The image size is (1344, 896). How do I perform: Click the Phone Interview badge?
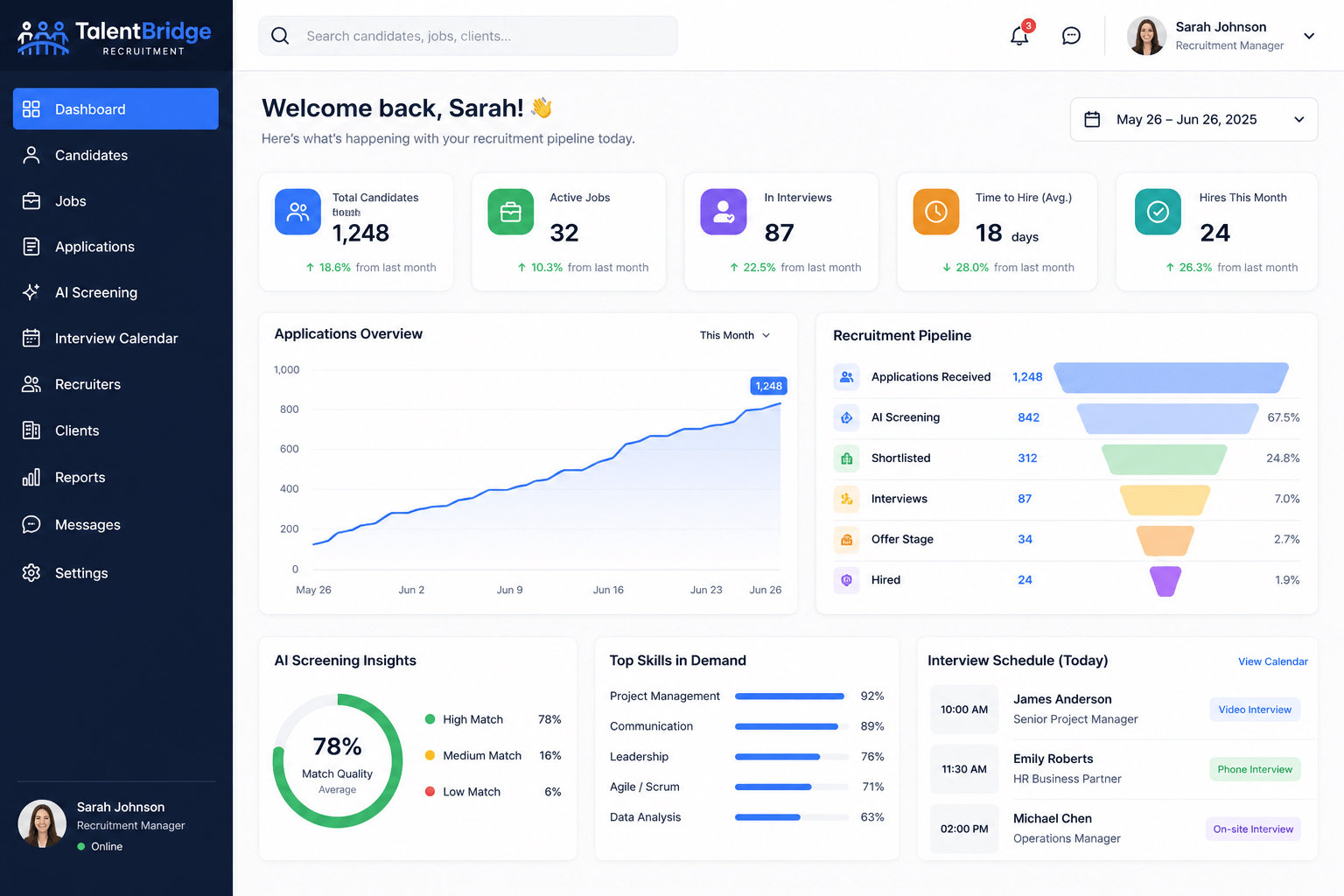[x=1255, y=769]
